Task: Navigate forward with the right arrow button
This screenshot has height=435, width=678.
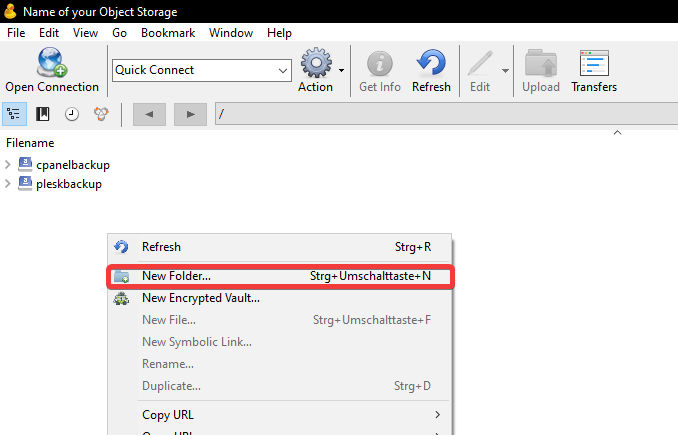Action: tap(189, 114)
